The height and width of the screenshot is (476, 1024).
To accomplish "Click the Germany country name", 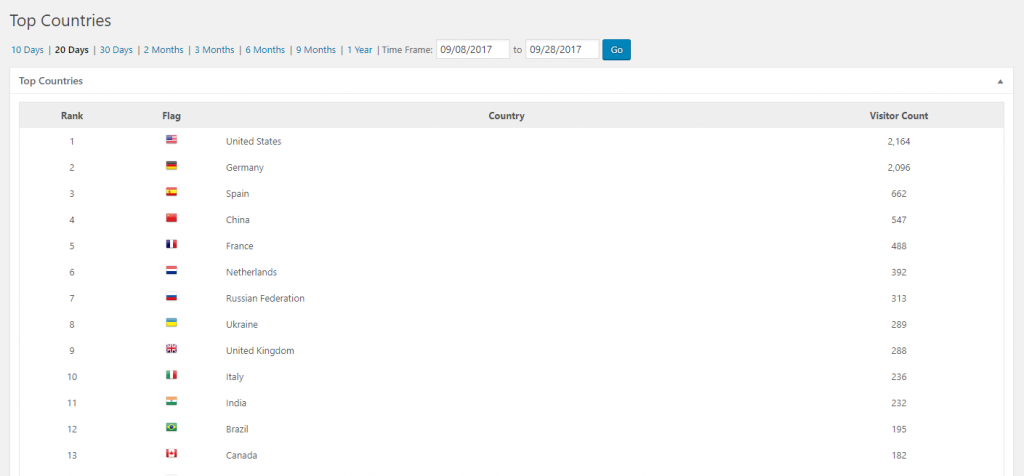I will pyautogui.click(x=245, y=167).
